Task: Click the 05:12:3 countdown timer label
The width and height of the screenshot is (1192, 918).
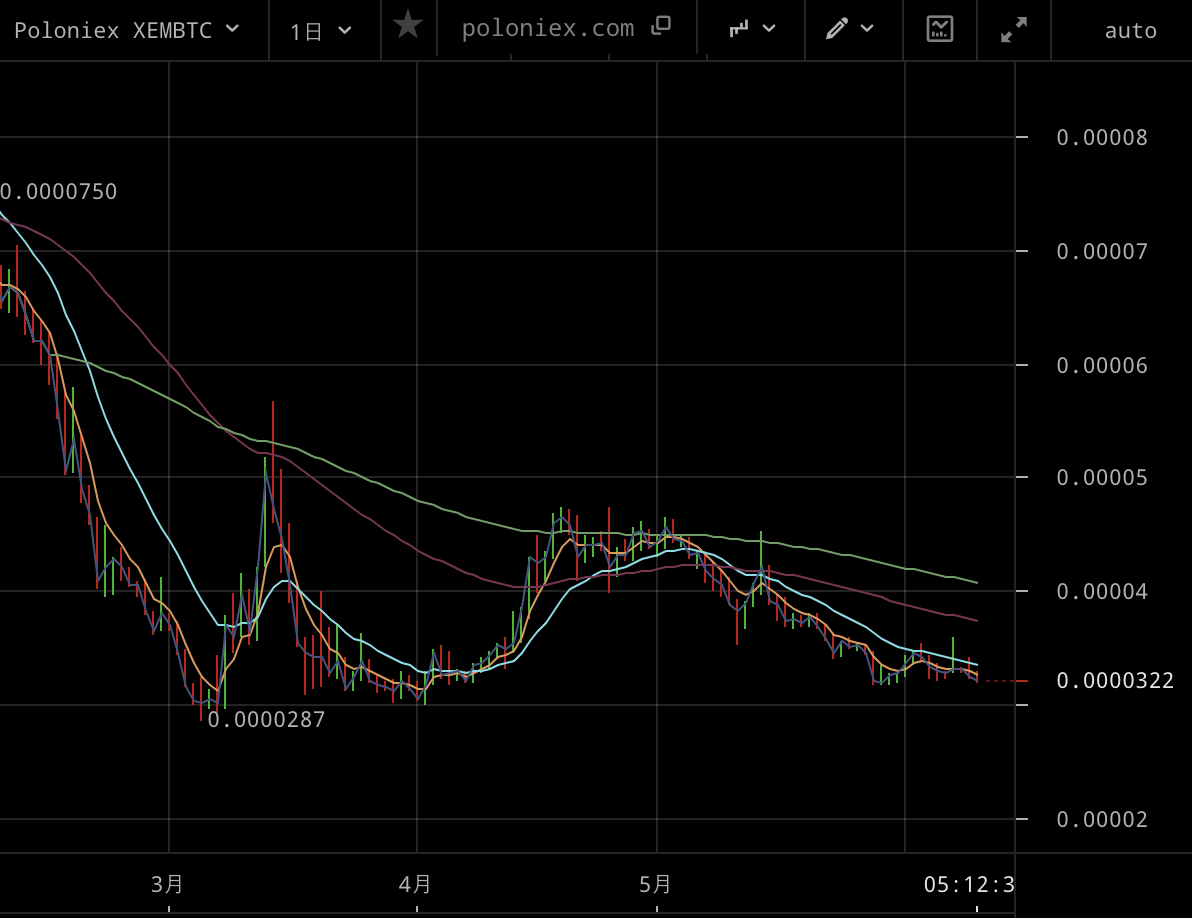Action: (x=968, y=885)
